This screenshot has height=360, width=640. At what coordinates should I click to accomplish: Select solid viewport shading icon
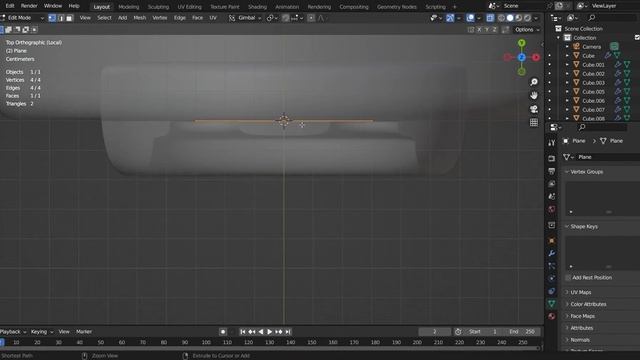point(510,18)
